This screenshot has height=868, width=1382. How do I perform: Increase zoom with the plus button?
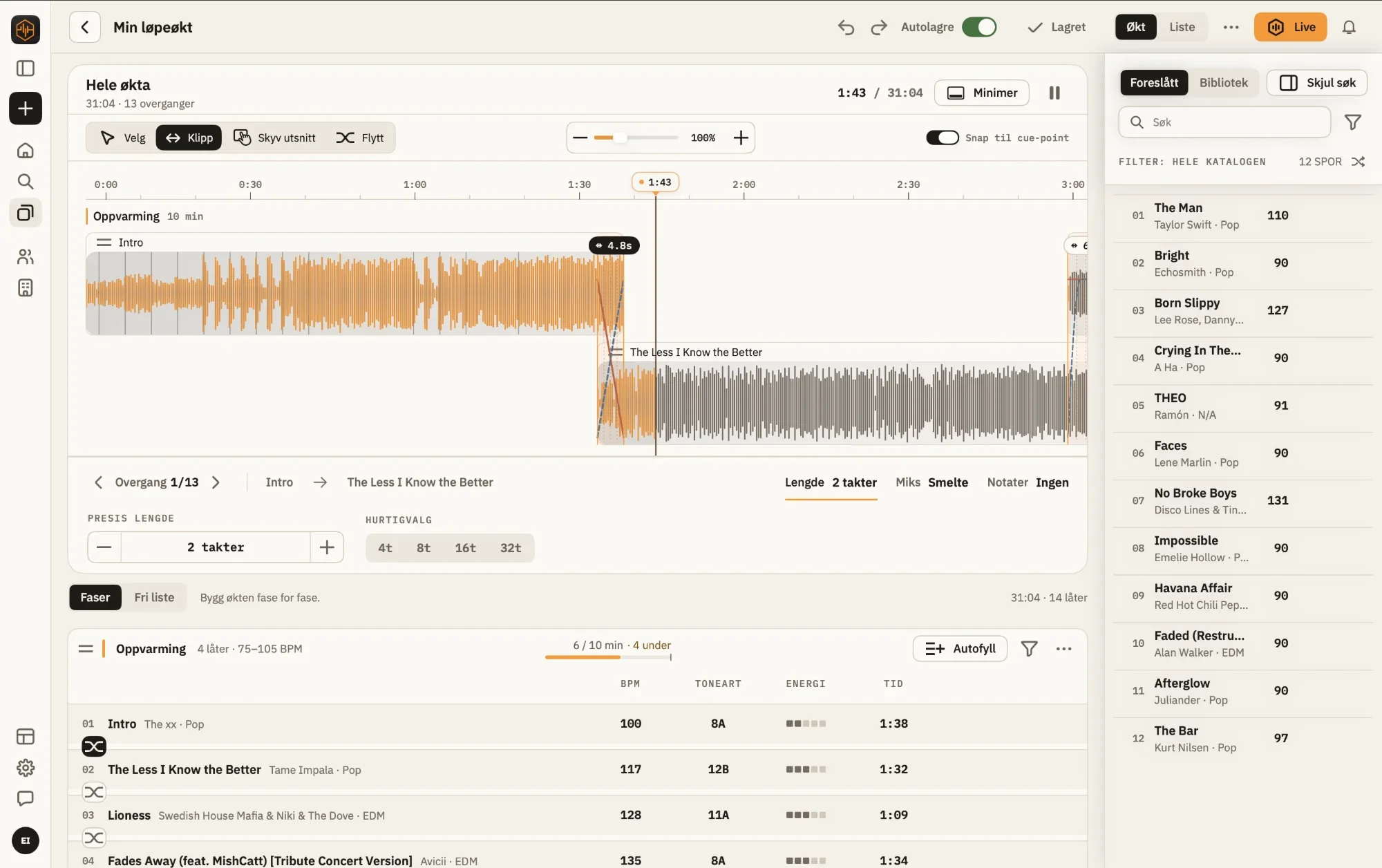741,138
